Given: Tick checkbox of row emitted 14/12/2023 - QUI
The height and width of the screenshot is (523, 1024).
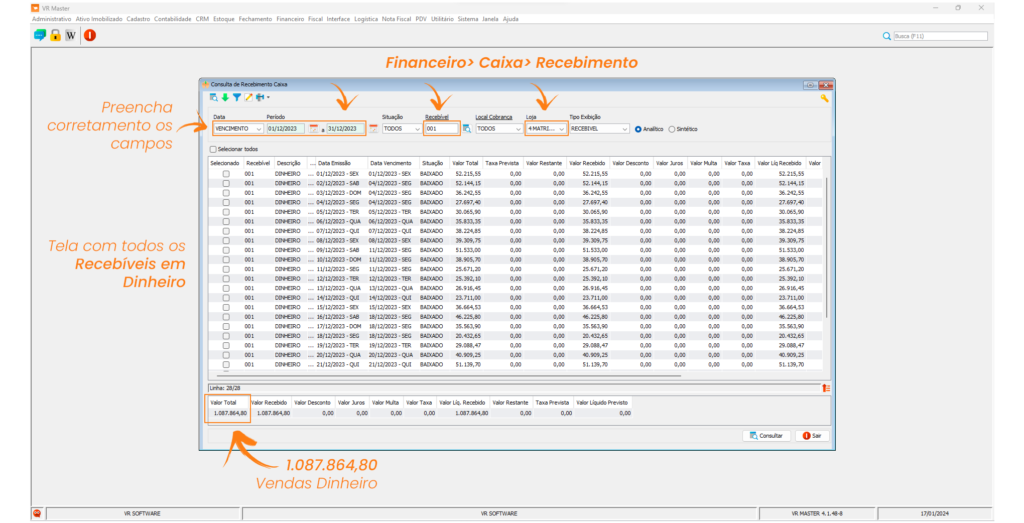Looking at the screenshot, I should (x=226, y=298).
